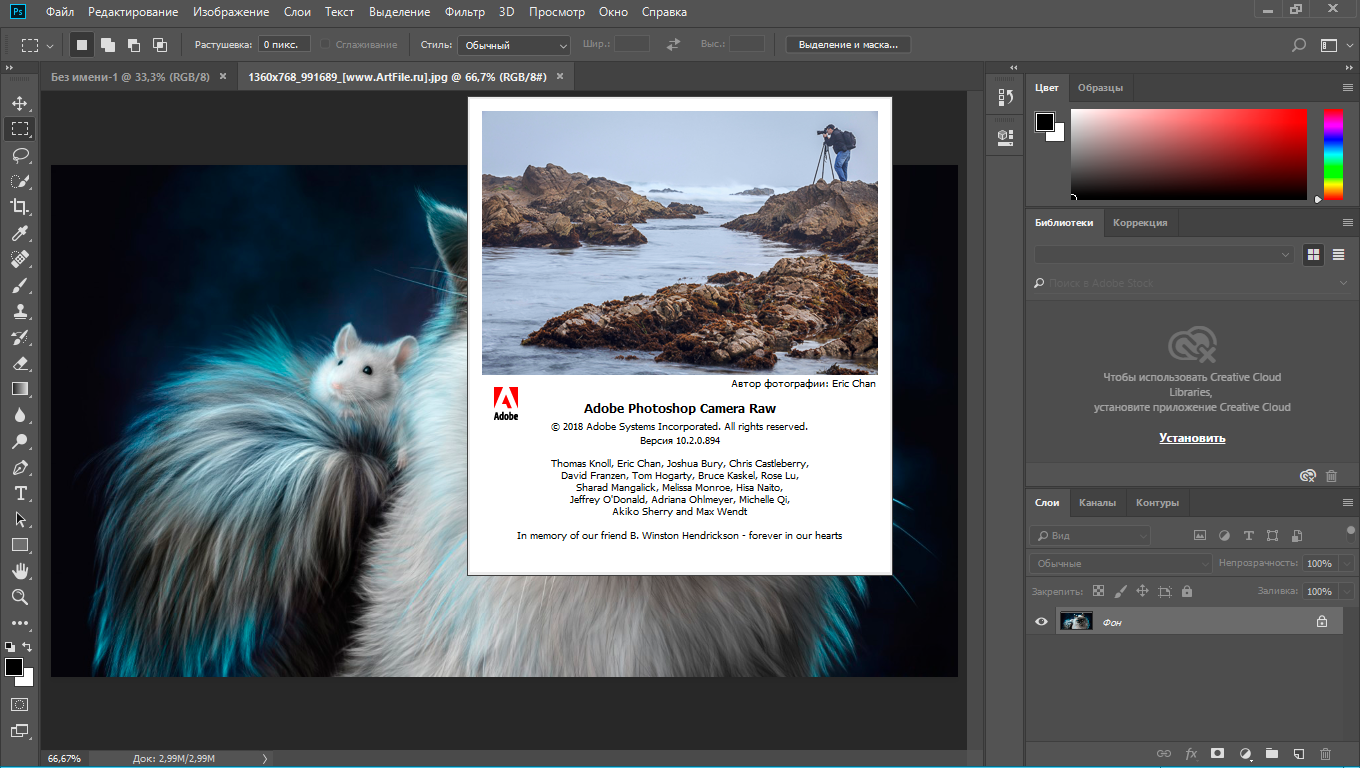This screenshot has width=1360, height=768.
Task: Open the Обычные blend mode dropdown
Action: click(x=1120, y=564)
